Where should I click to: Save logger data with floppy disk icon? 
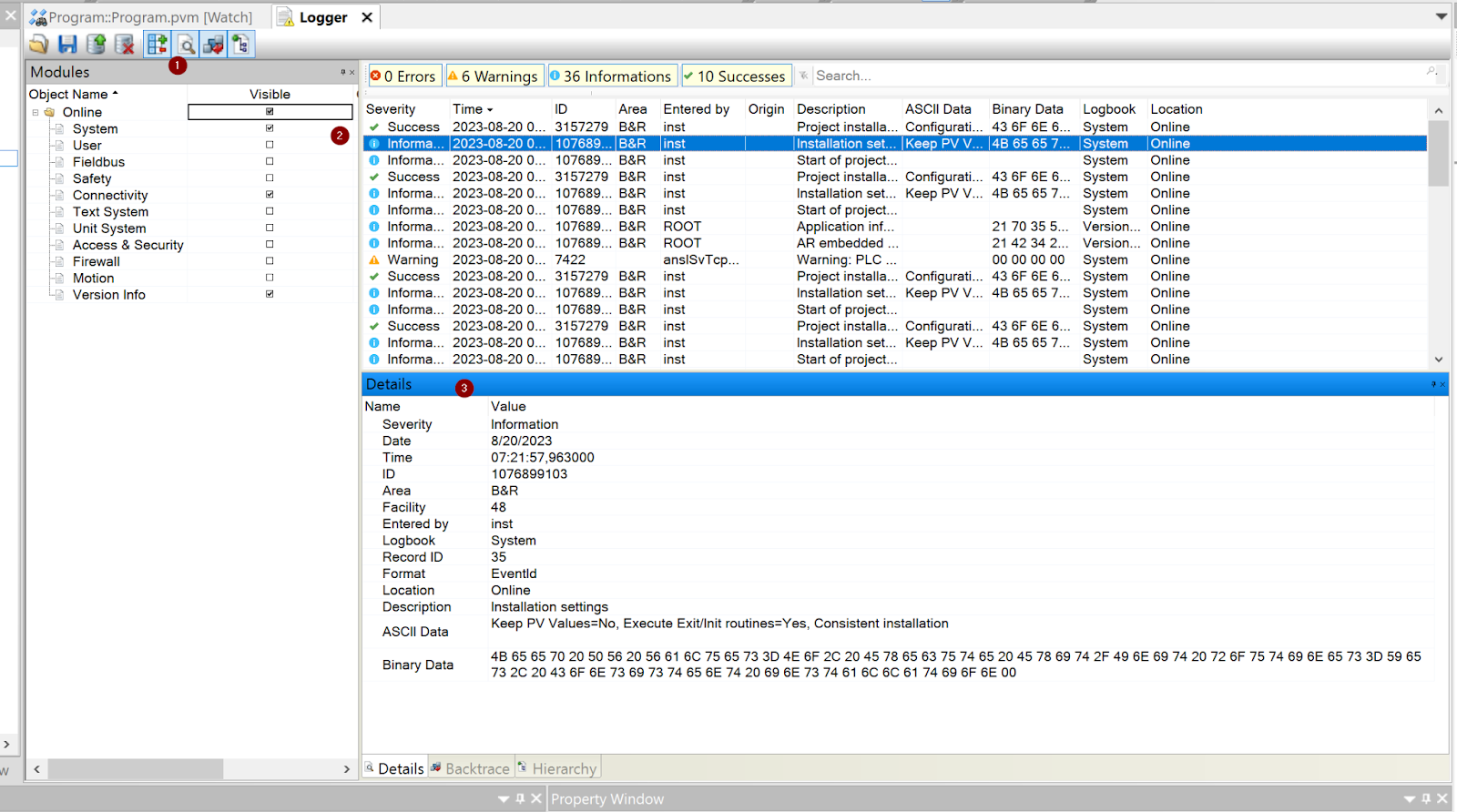(67, 44)
